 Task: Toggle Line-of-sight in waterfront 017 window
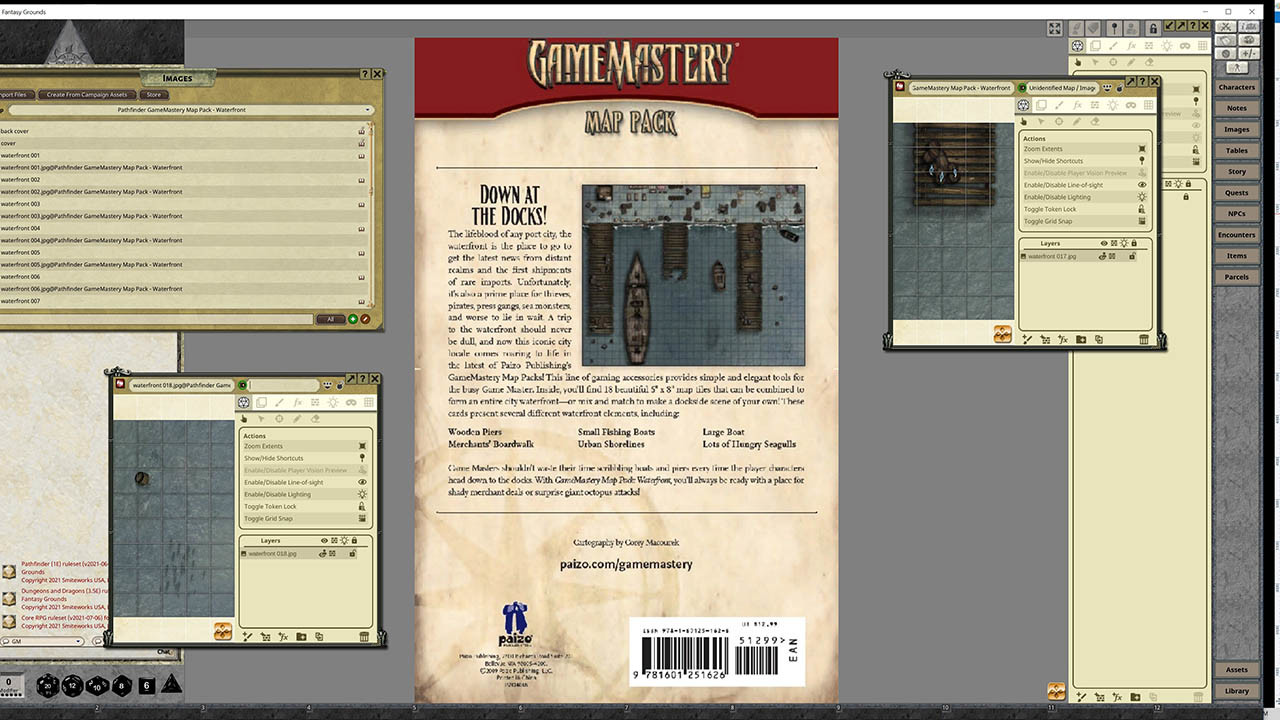(x=1085, y=185)
